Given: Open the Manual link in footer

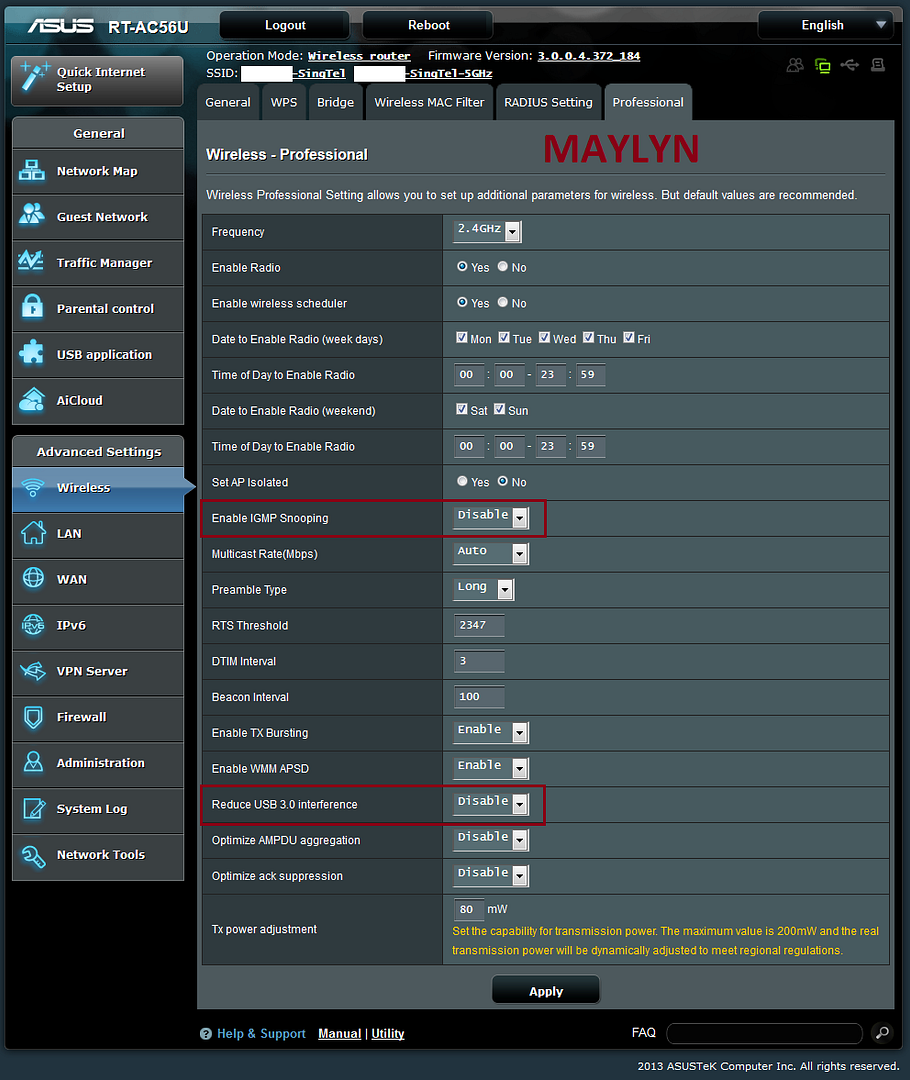Looking at the screenshot, I should coord(339,1034).
